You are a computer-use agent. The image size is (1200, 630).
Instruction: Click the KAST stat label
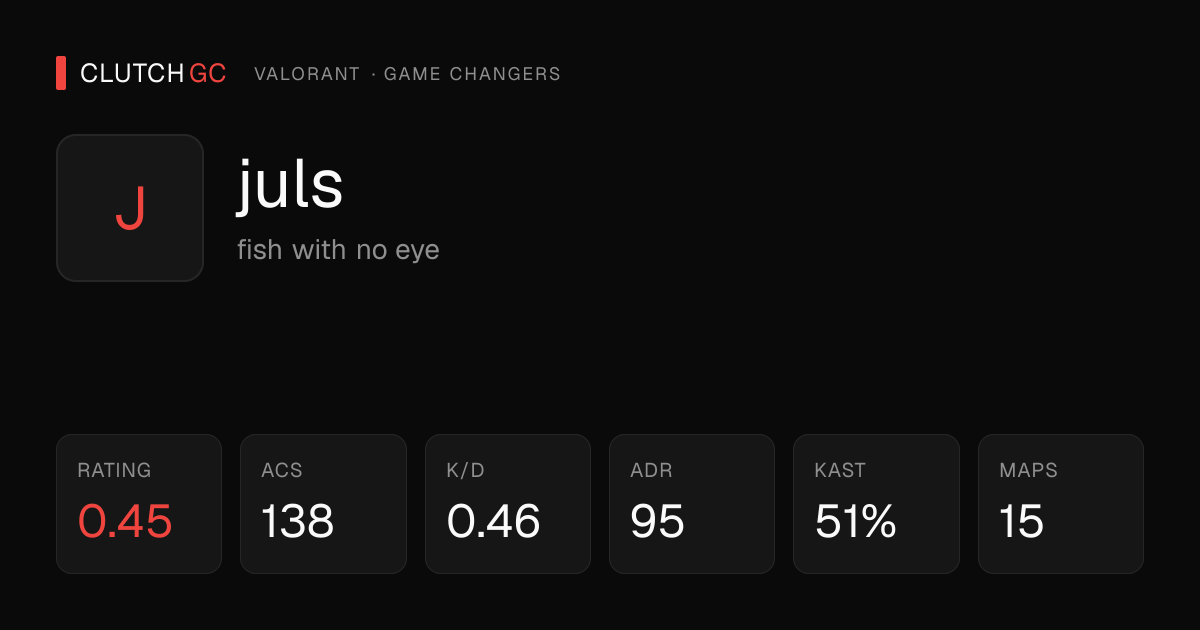point(840,470)
